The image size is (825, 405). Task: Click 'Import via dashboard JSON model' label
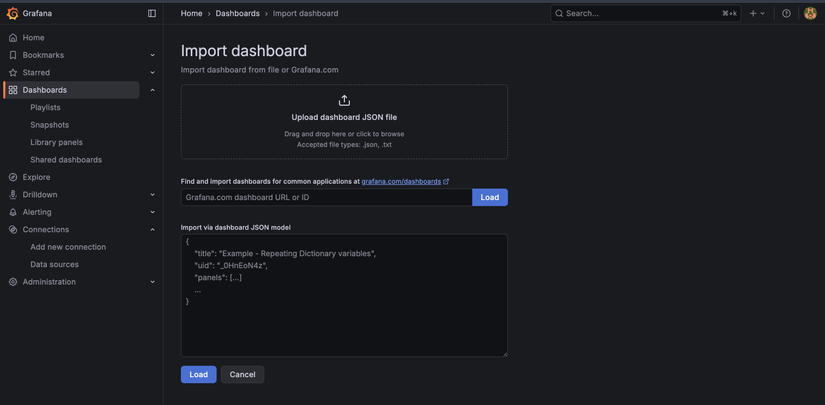[x=236, y=227]
